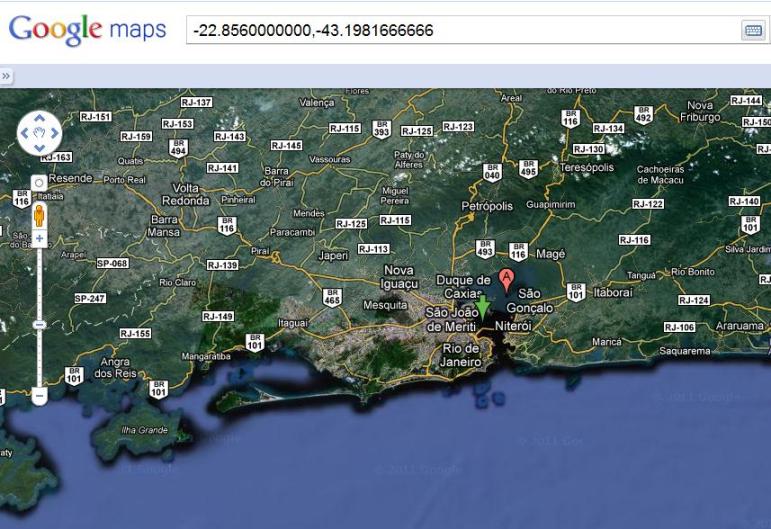Click the Ilha Grande island label

[x=145, y=430]
